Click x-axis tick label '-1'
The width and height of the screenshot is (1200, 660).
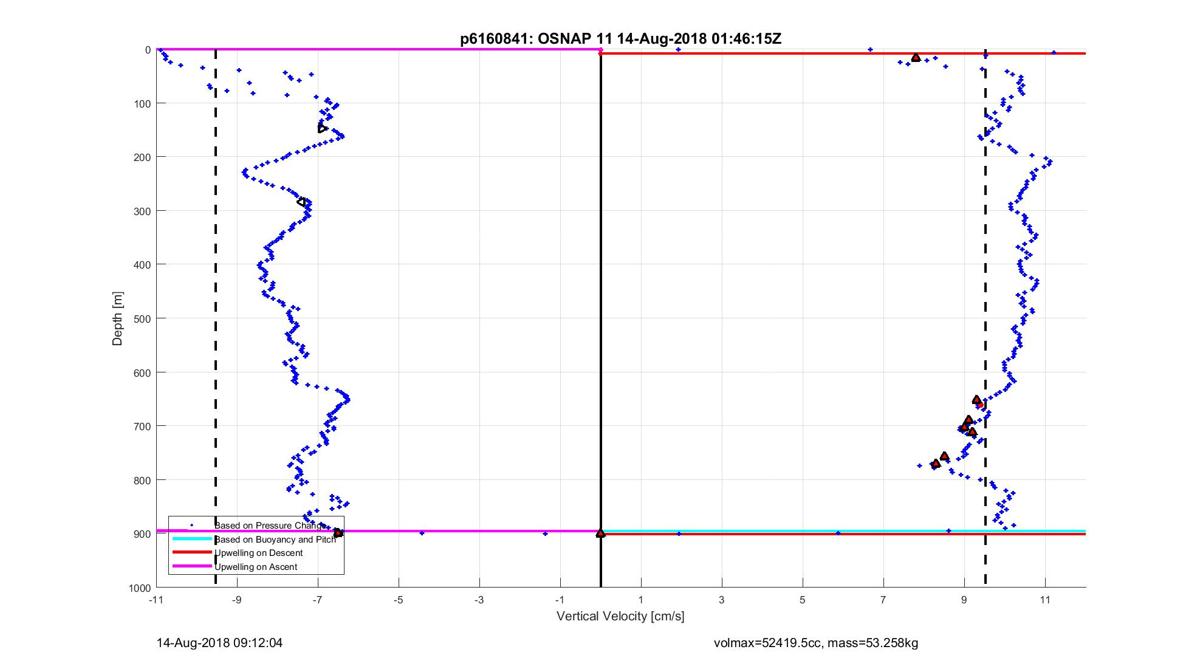click(x=560, y=600)
